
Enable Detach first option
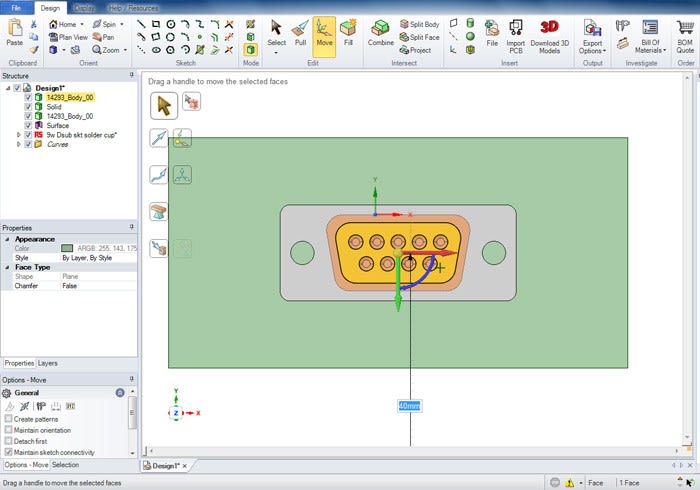(8, 441)
